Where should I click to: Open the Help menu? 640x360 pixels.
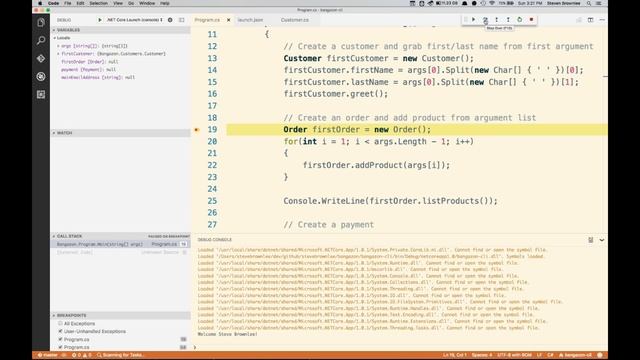165,3
